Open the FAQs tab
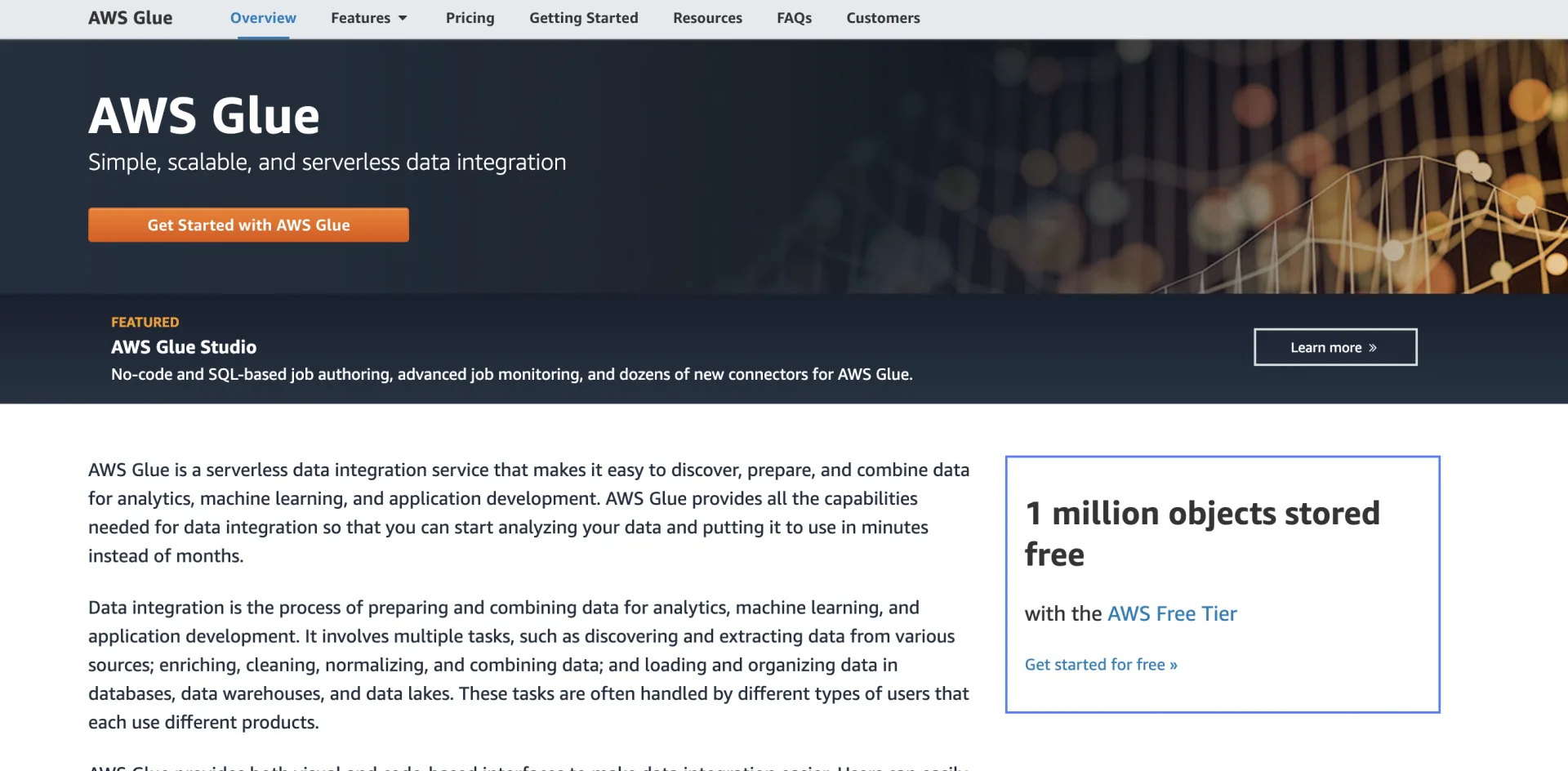This screenshot has height=771, width=1568. [795, 18]
